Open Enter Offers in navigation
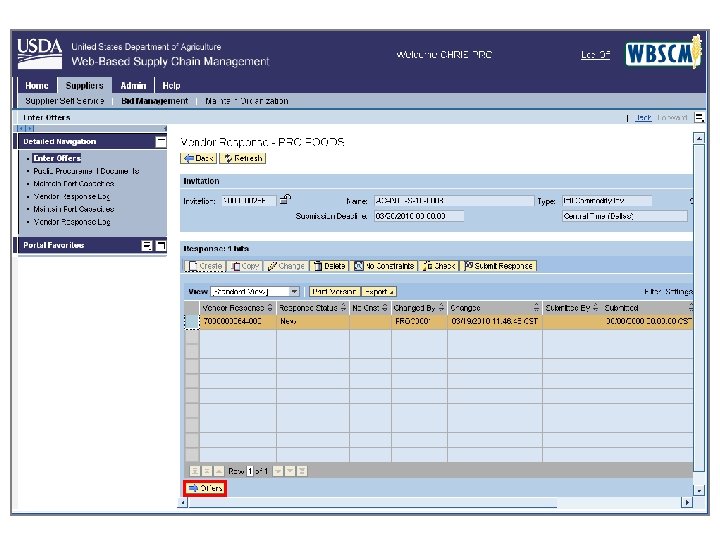Screen dimensions: 720x540 pyautogui.click(x=57, y=158)
